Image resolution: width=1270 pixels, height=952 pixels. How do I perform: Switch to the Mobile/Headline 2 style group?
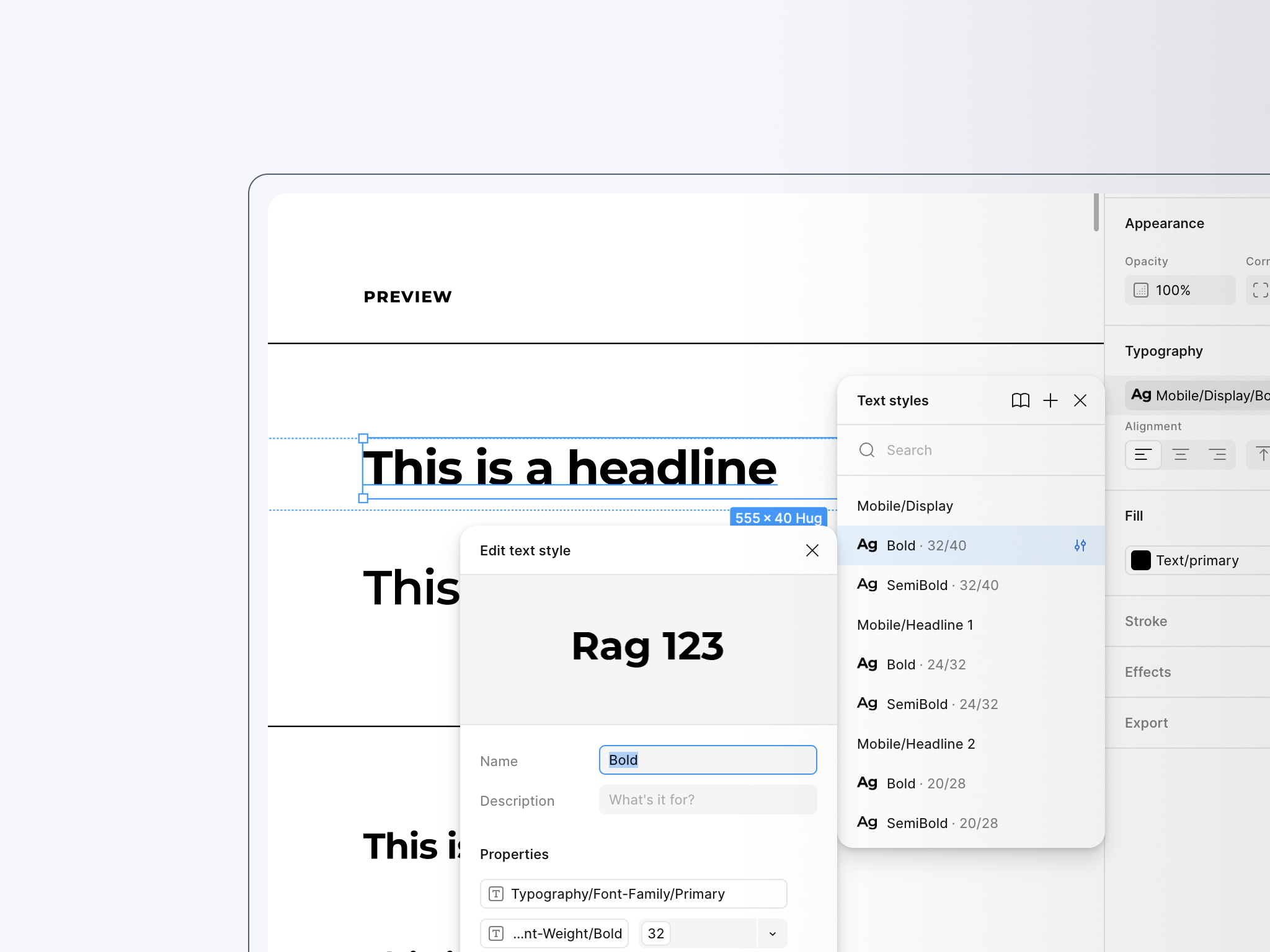[916, 744]
